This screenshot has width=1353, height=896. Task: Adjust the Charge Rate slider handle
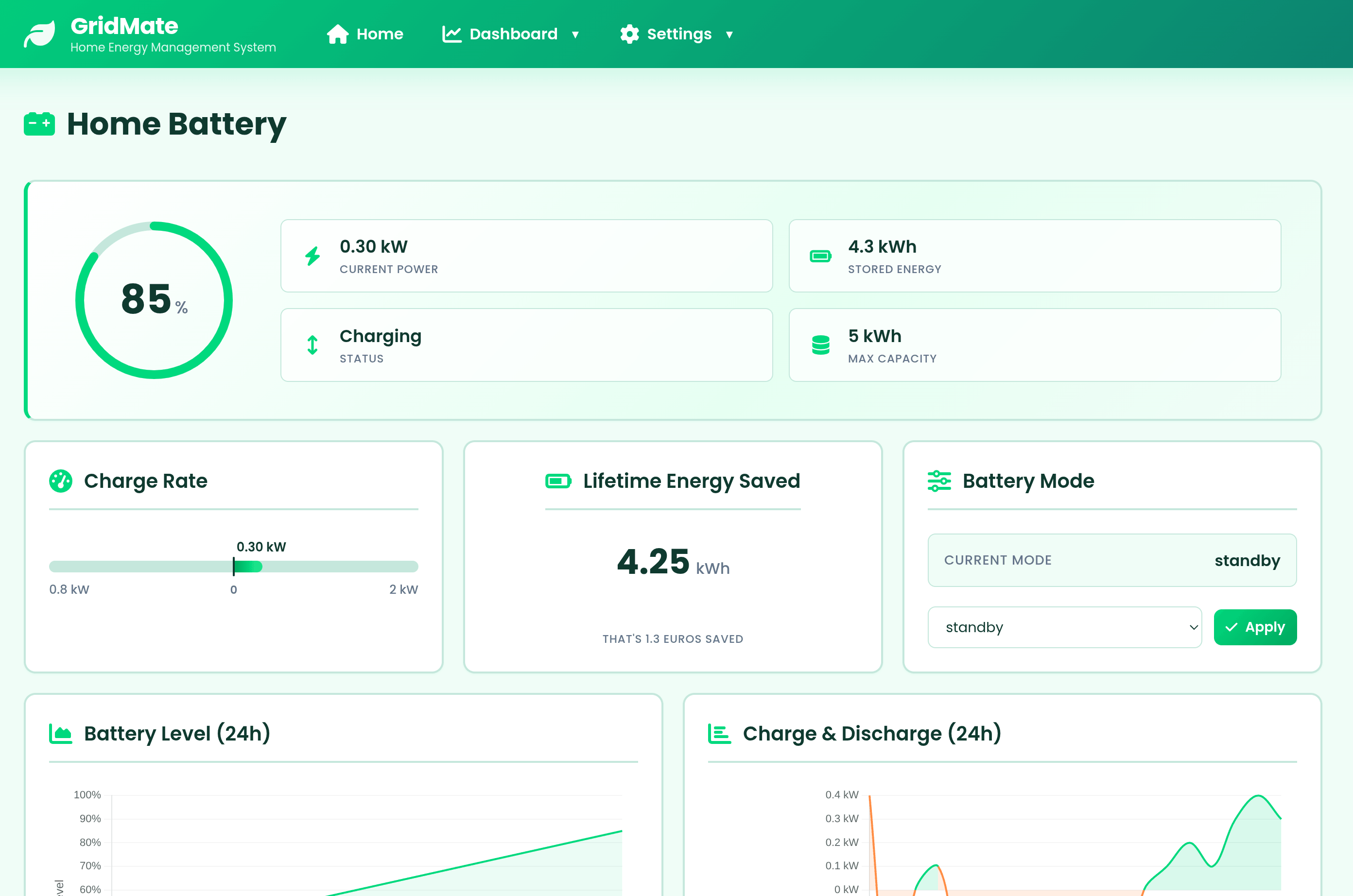[235, 566]
